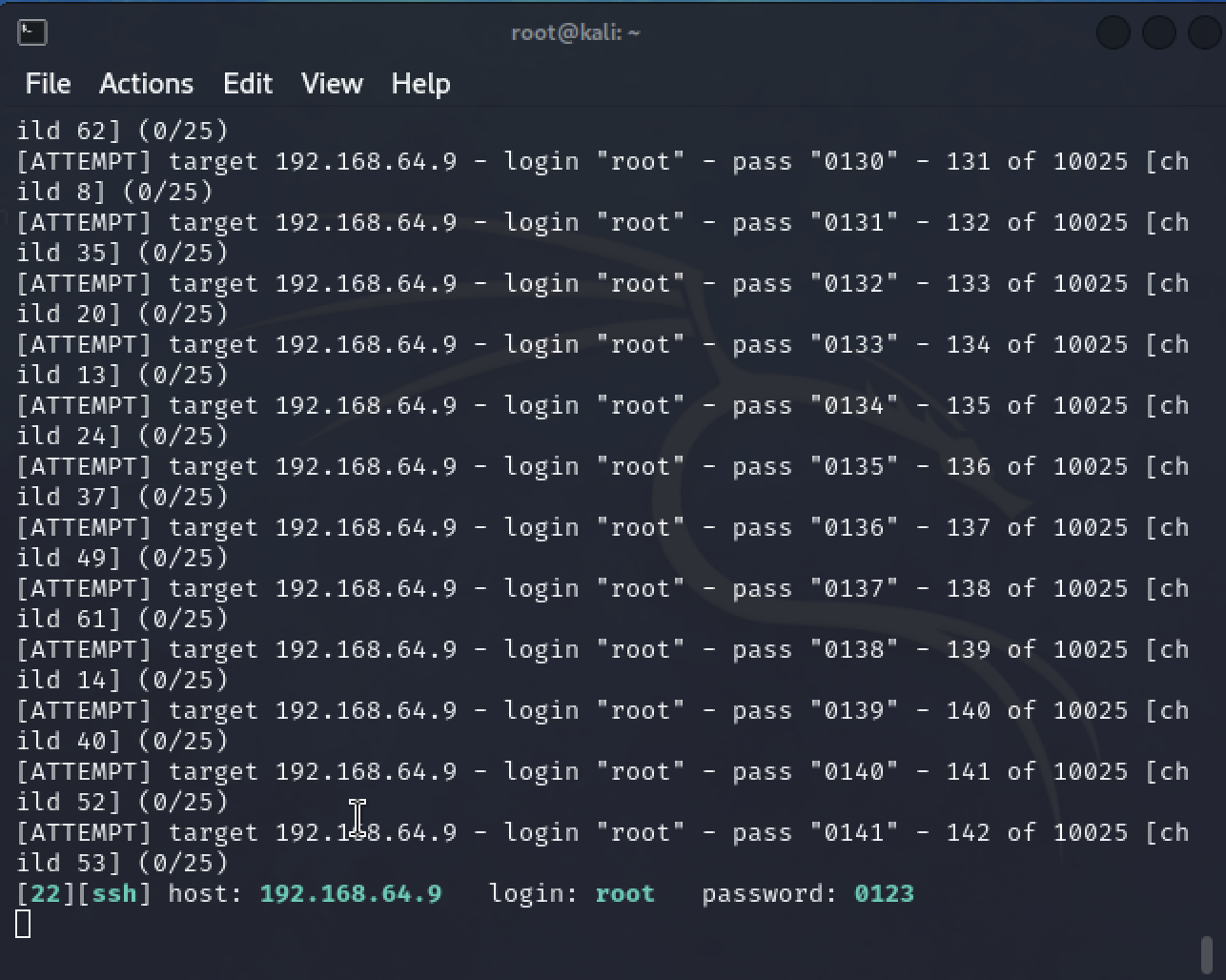Open the Edit menu
Screen dimensions: 1226x980
[x=248, y=84]
